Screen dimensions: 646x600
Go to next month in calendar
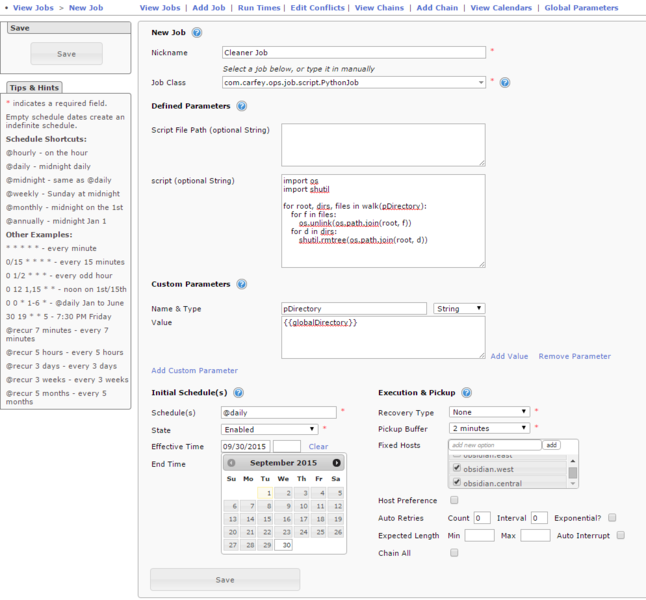pyautogui.click(x=337, y=463)
